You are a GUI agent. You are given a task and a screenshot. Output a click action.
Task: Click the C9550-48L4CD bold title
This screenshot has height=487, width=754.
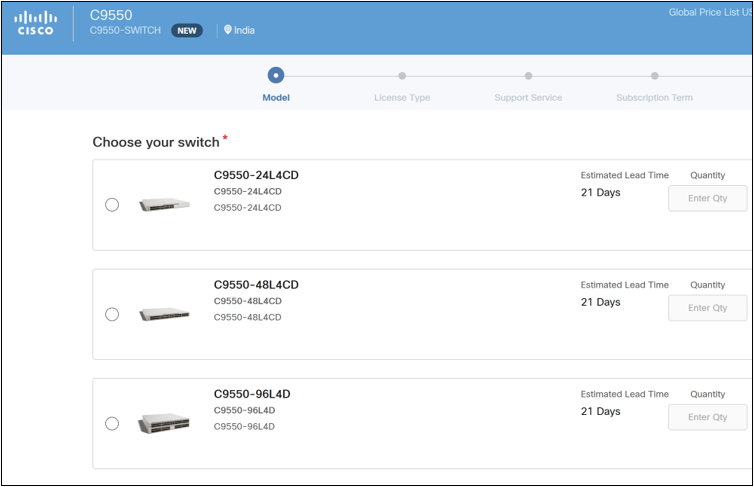[256, 285]
